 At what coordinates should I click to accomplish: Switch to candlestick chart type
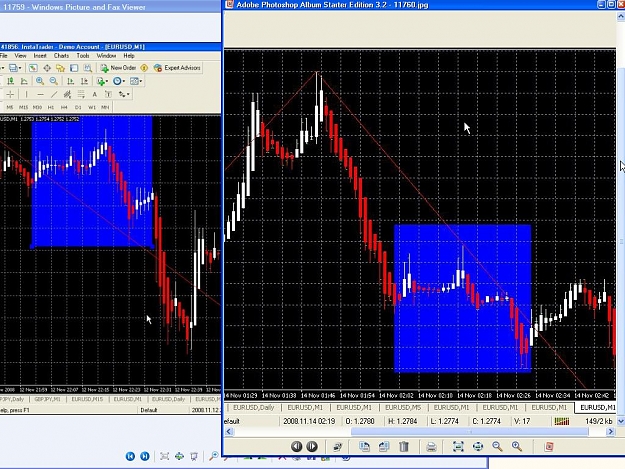pos(11,81)
